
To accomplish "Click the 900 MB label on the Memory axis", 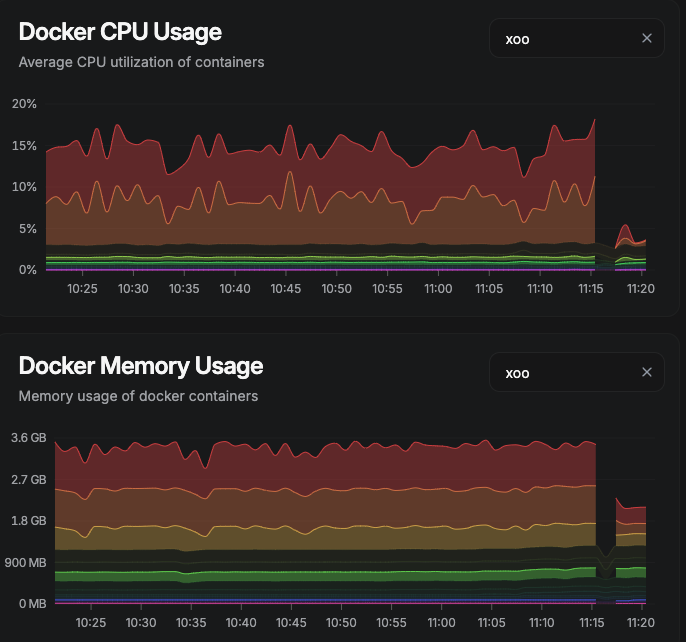I will click(x=28, y=563).
